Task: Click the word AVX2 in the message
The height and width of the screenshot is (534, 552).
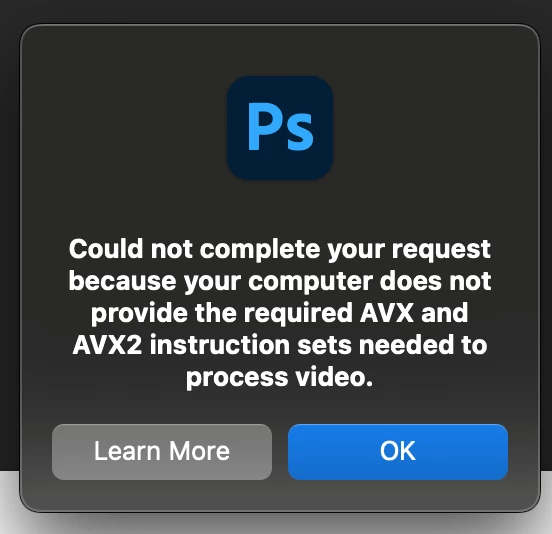Action: point(107,345)
